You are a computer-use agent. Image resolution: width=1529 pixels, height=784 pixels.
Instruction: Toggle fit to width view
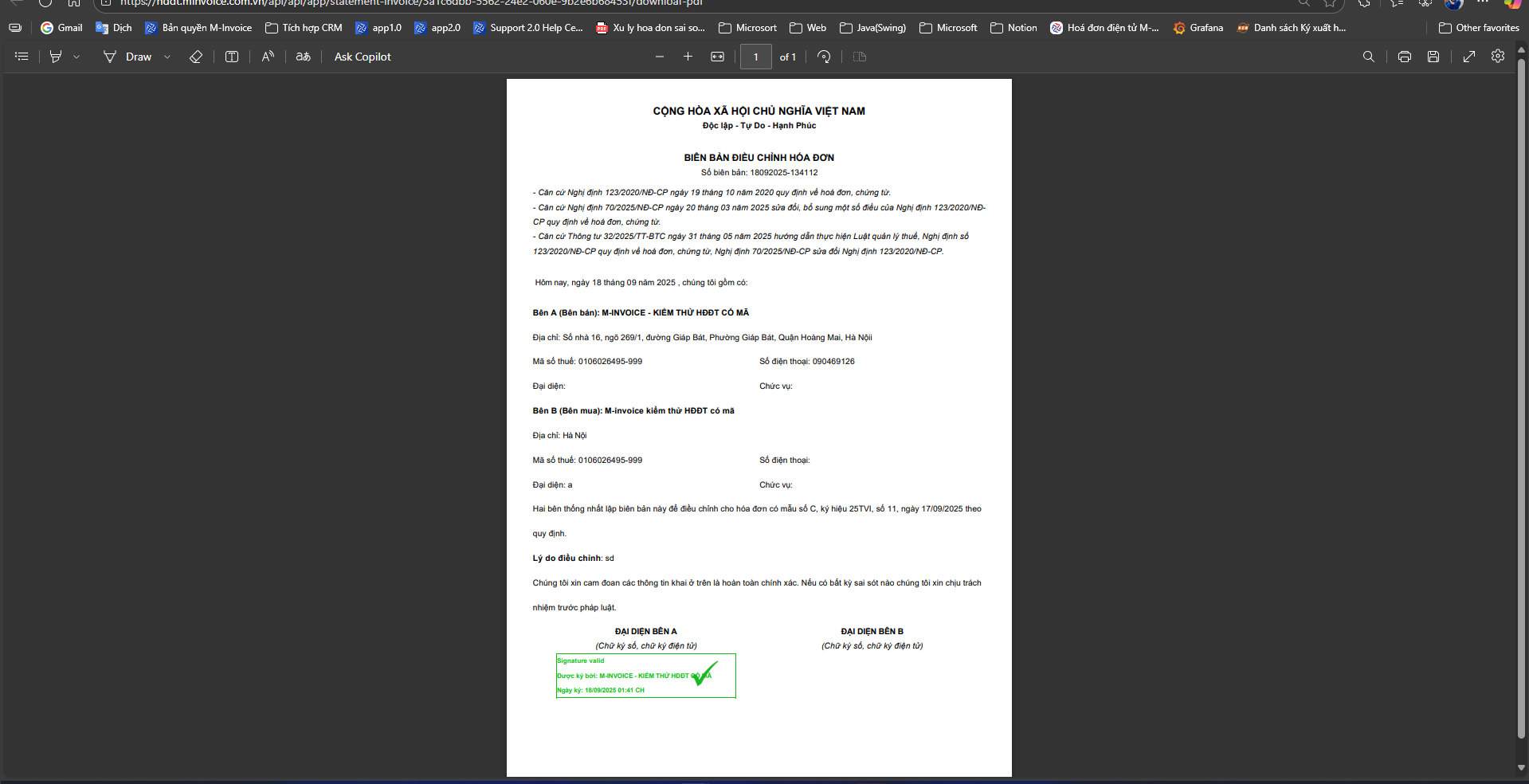718,57
